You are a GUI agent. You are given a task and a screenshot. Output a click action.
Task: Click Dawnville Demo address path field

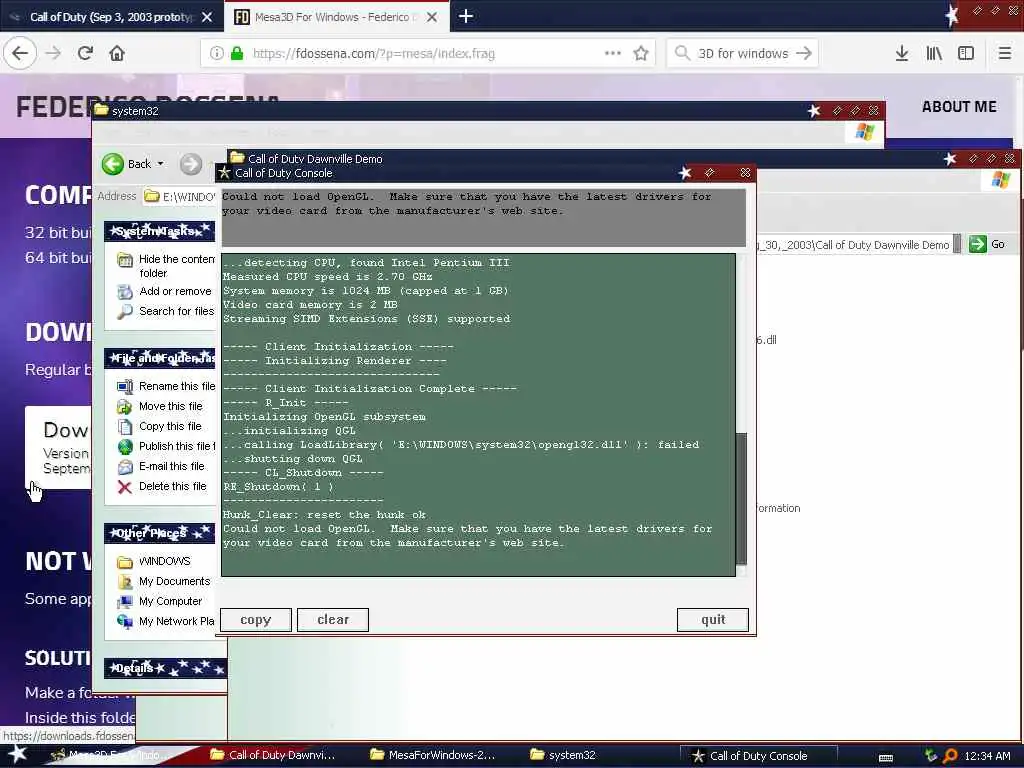click(x=852, y=244)
